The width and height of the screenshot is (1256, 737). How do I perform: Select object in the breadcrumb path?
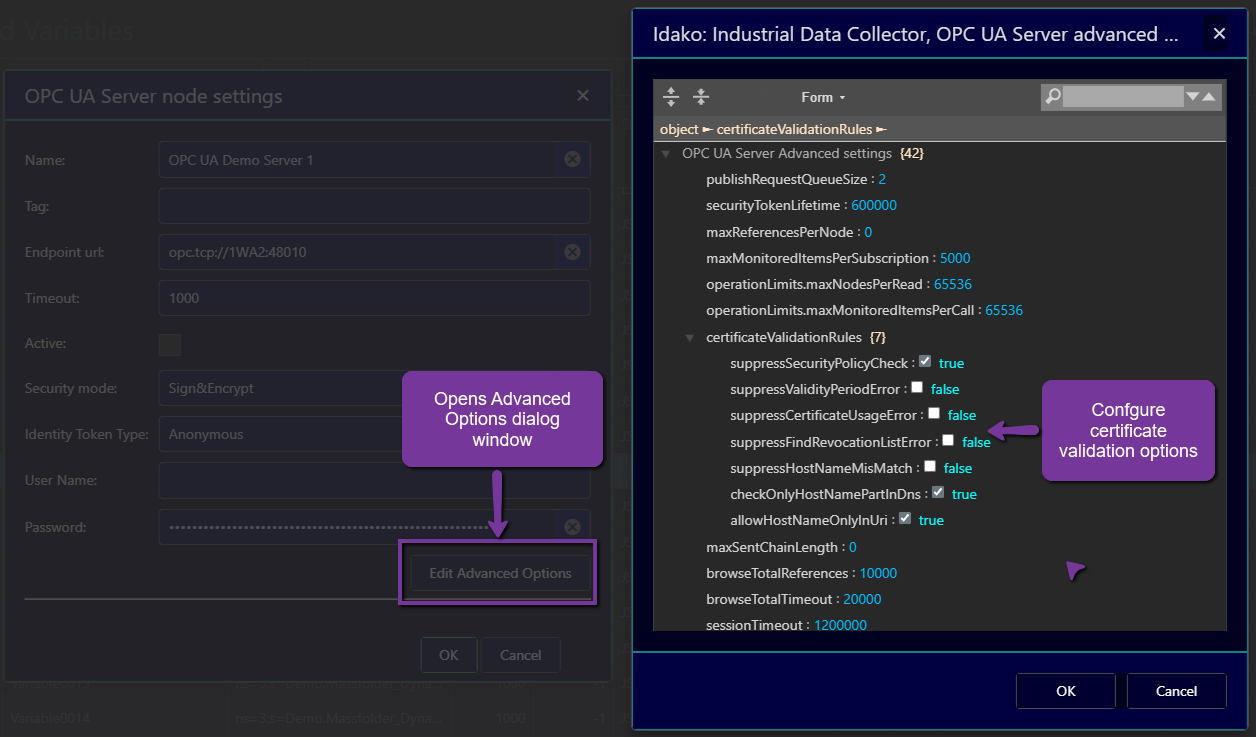pos(678,130)
